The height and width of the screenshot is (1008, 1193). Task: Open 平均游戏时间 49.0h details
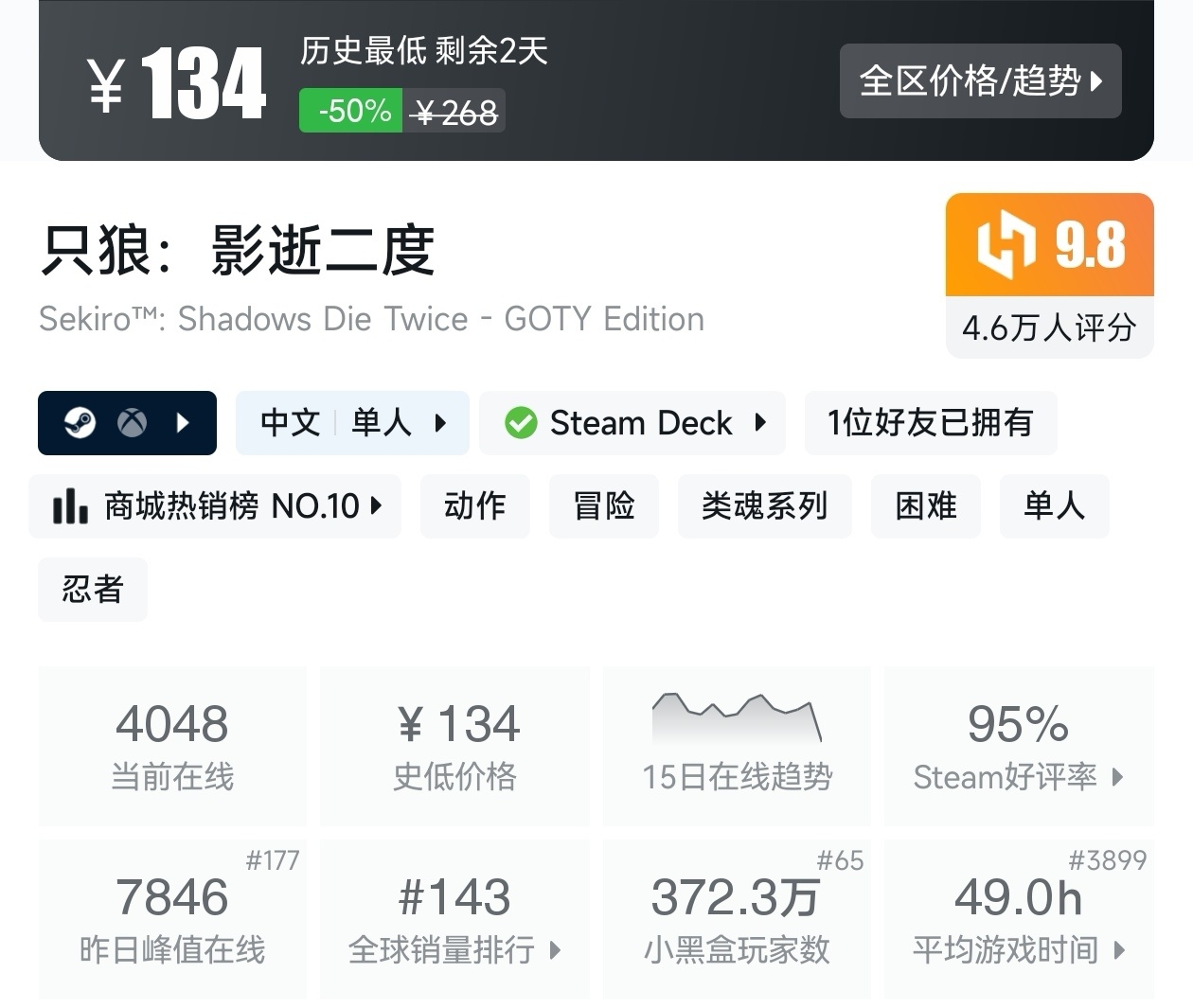[1018, 918]
